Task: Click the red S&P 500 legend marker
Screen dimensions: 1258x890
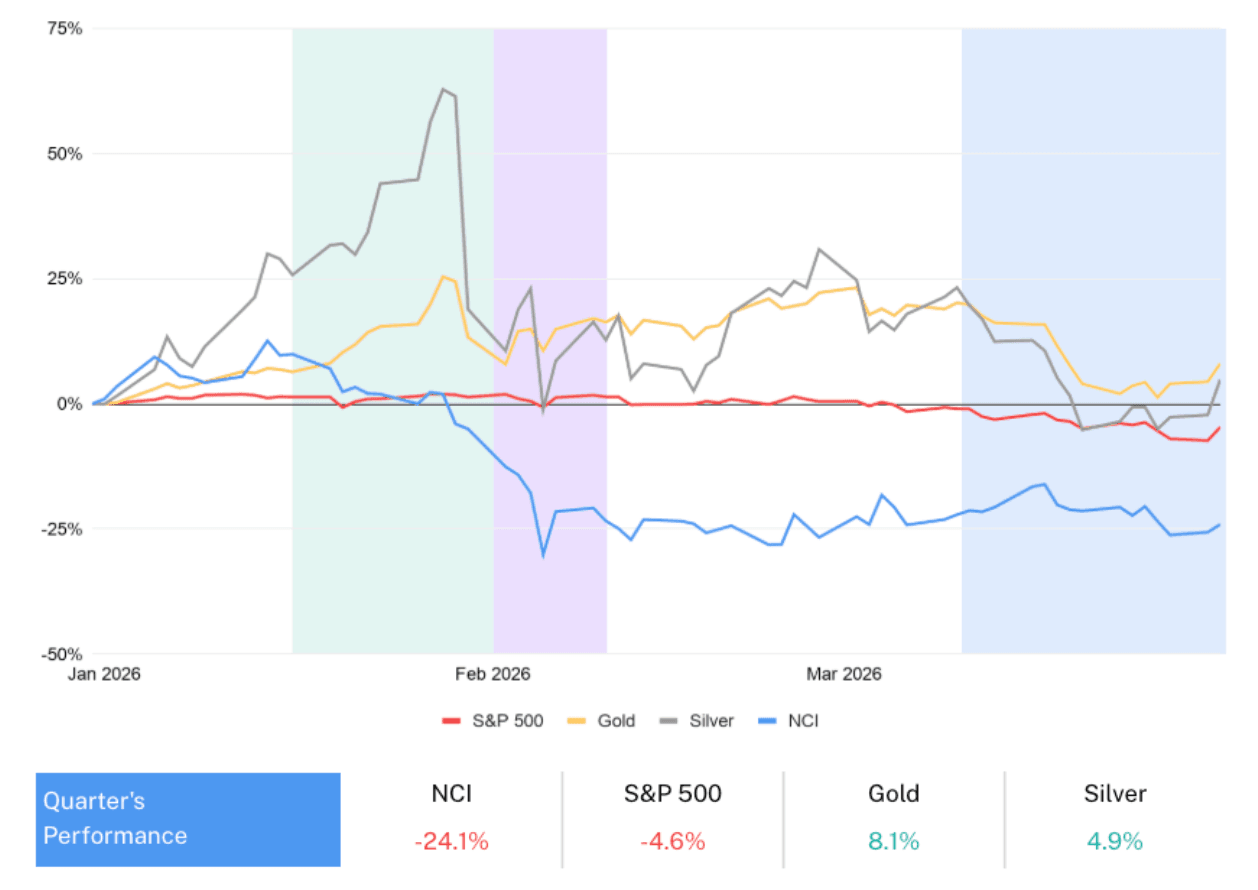Action: click(452, 721)
